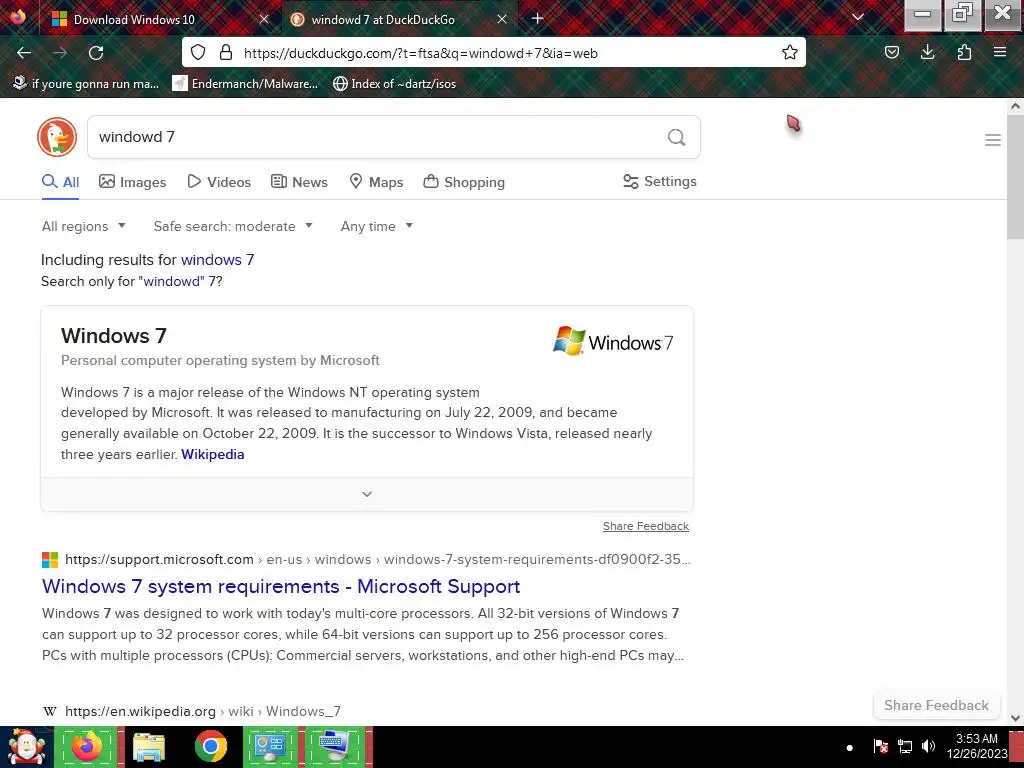Screen dimensions: 1024x768
Task: Open the Santa Start button
Action: [x=26, y=747]
